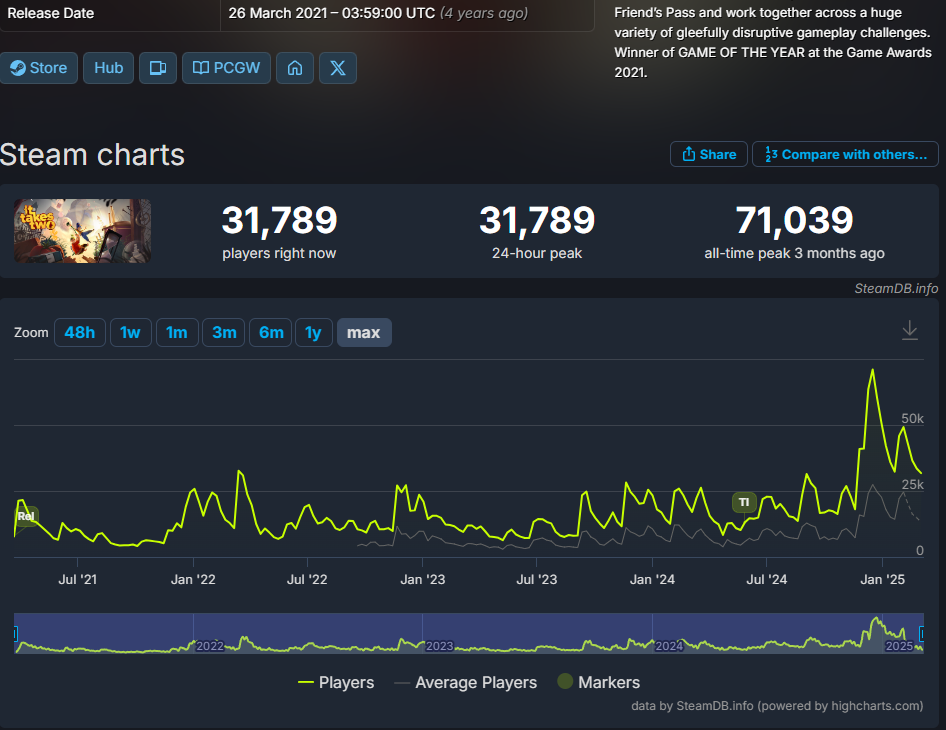
Task: Click the Jul '21 axis label
Action: coord(77,580)
